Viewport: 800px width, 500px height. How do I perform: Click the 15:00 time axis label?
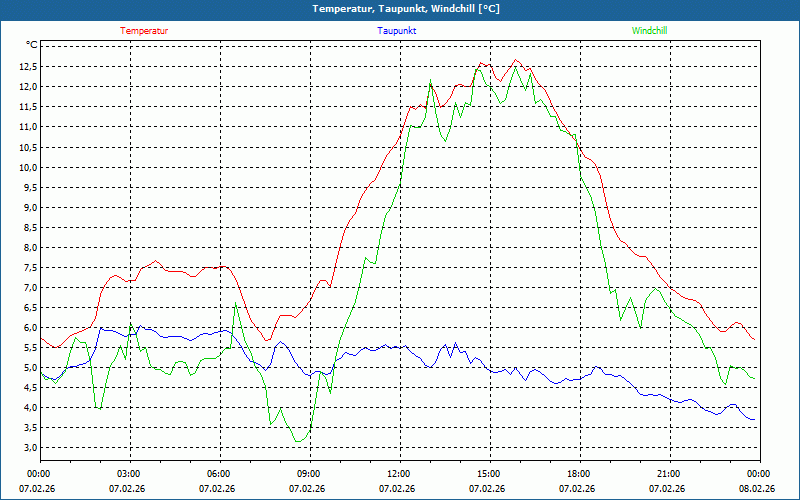point(489,474)
